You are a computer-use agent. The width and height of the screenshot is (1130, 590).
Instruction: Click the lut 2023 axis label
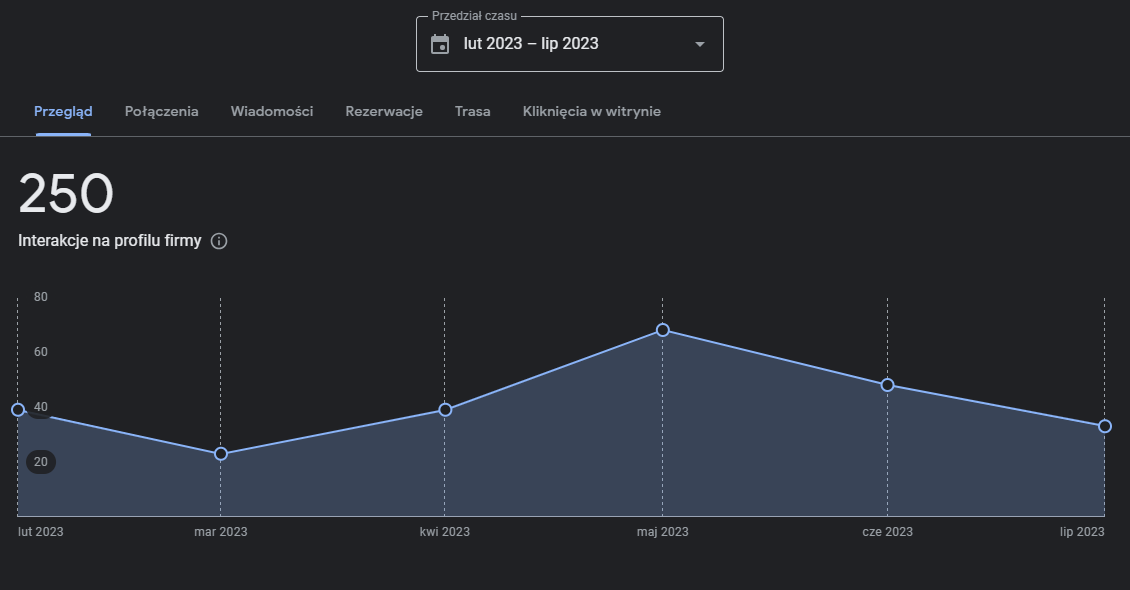[x=40, y=532]
